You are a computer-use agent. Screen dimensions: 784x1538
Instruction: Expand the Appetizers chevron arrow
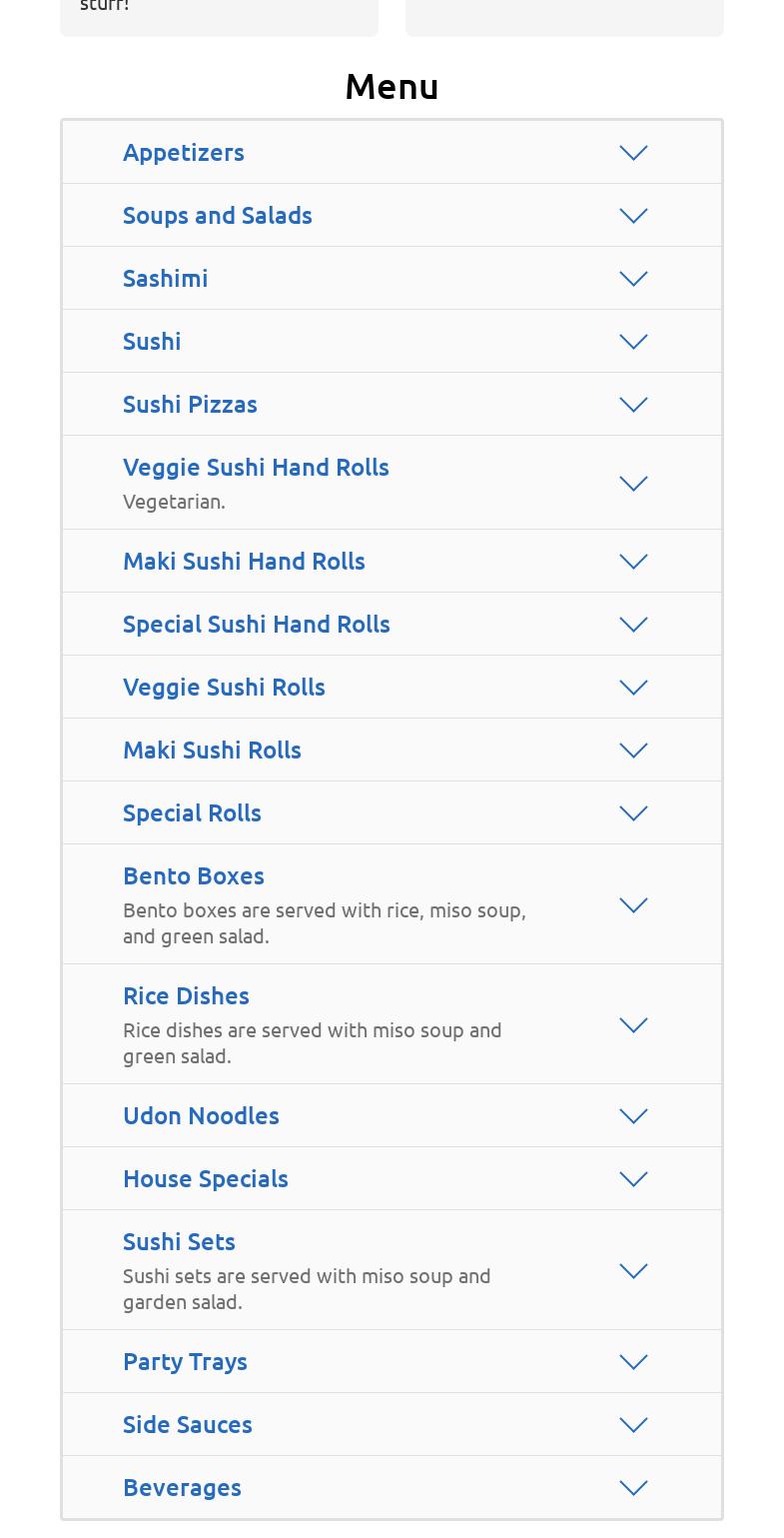(633, 153)
